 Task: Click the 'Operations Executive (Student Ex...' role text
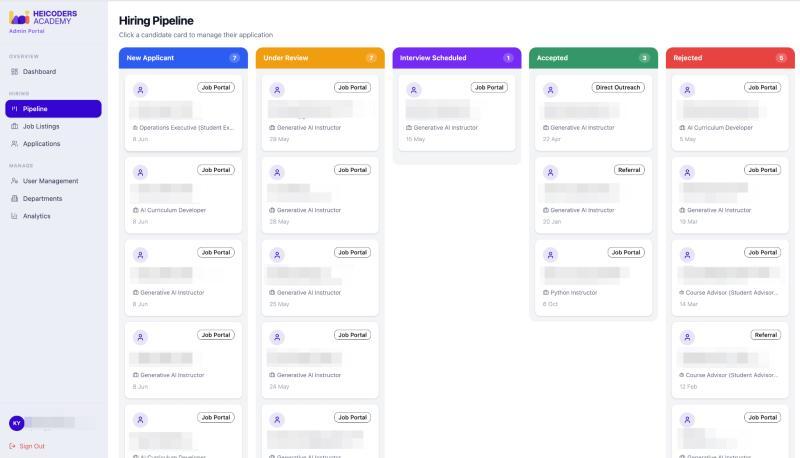(x=187, y=128)
